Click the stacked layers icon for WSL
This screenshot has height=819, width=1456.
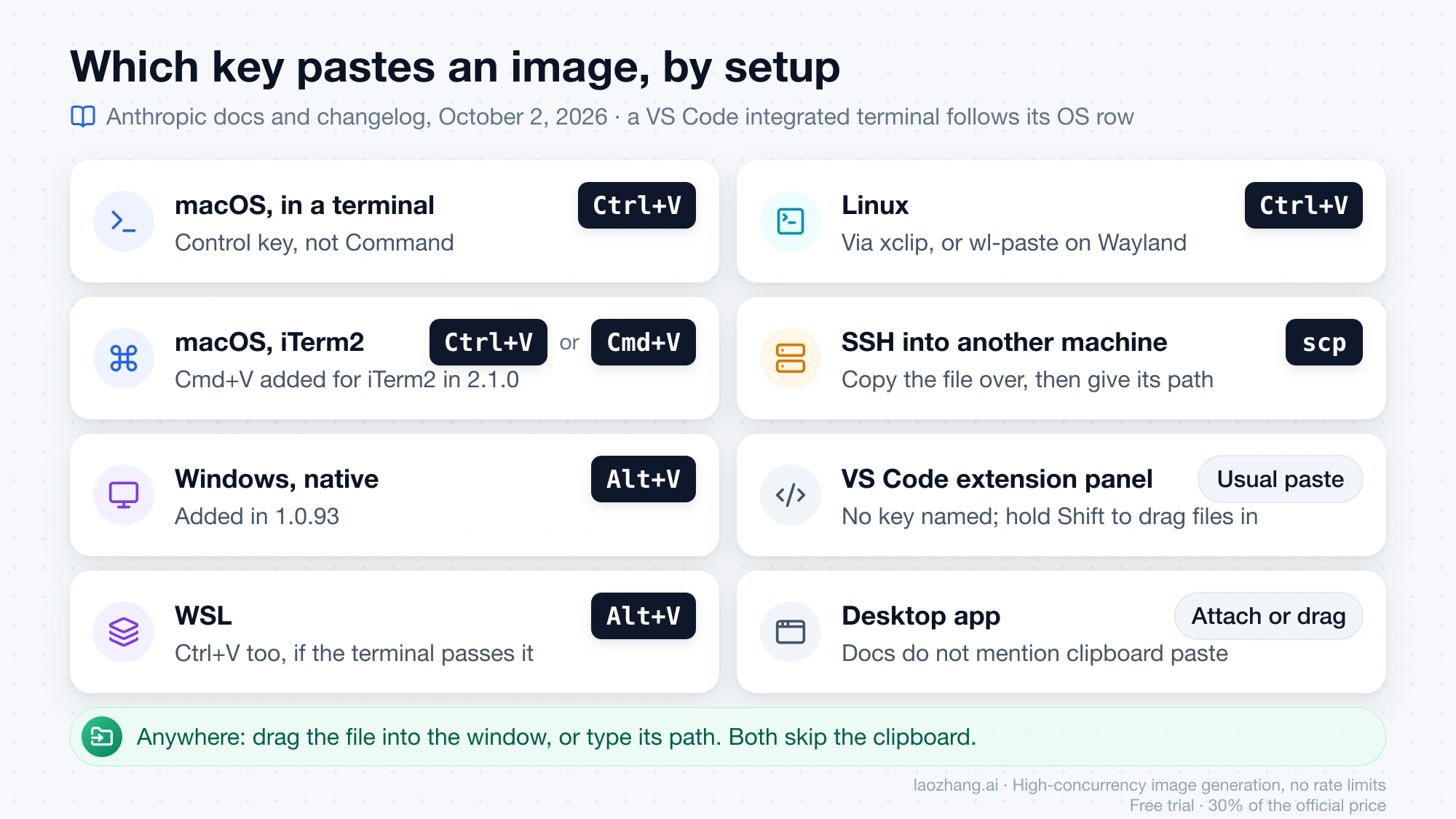click(124, 632)
